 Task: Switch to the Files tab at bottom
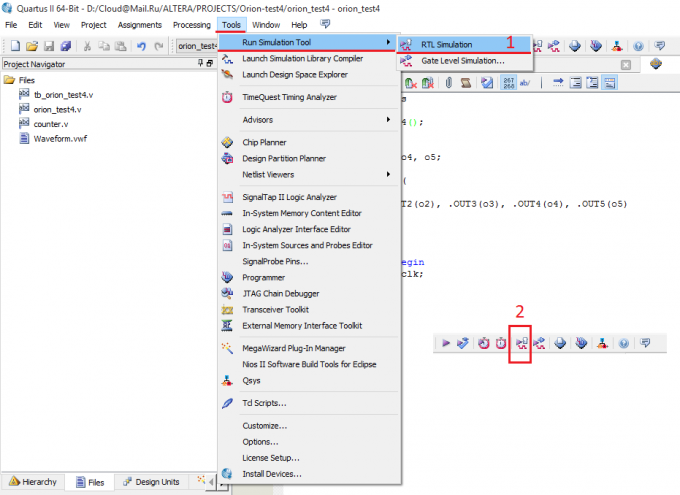[90, 482]
